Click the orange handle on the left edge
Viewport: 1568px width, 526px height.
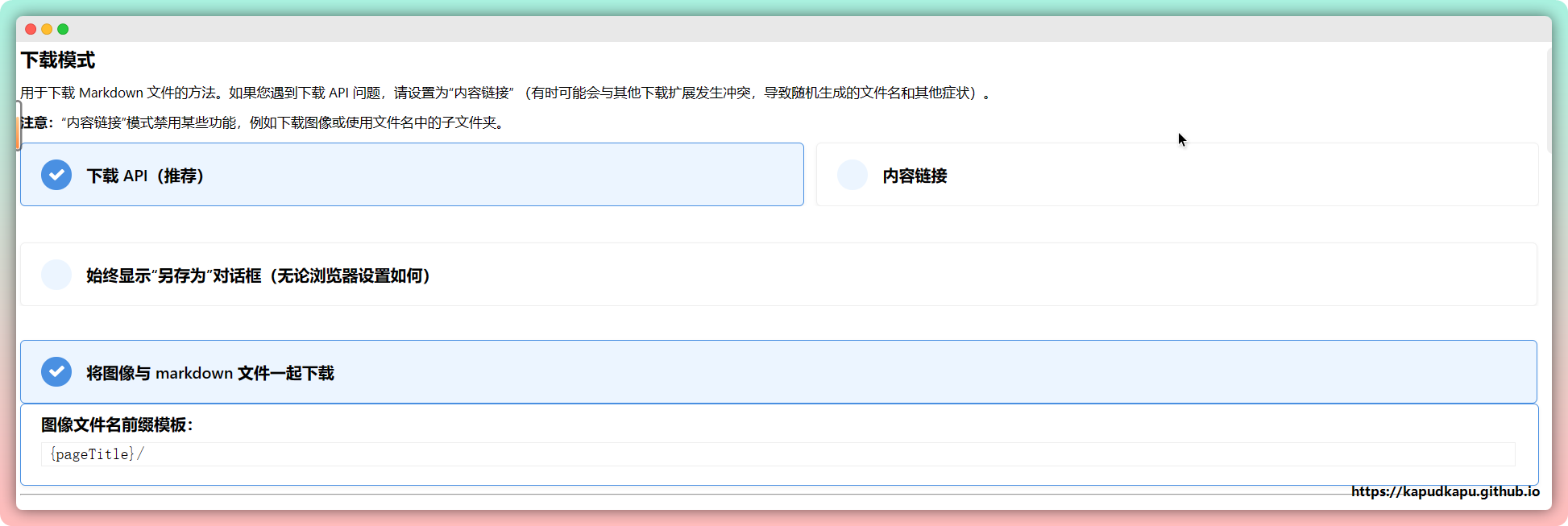point(18,133)
